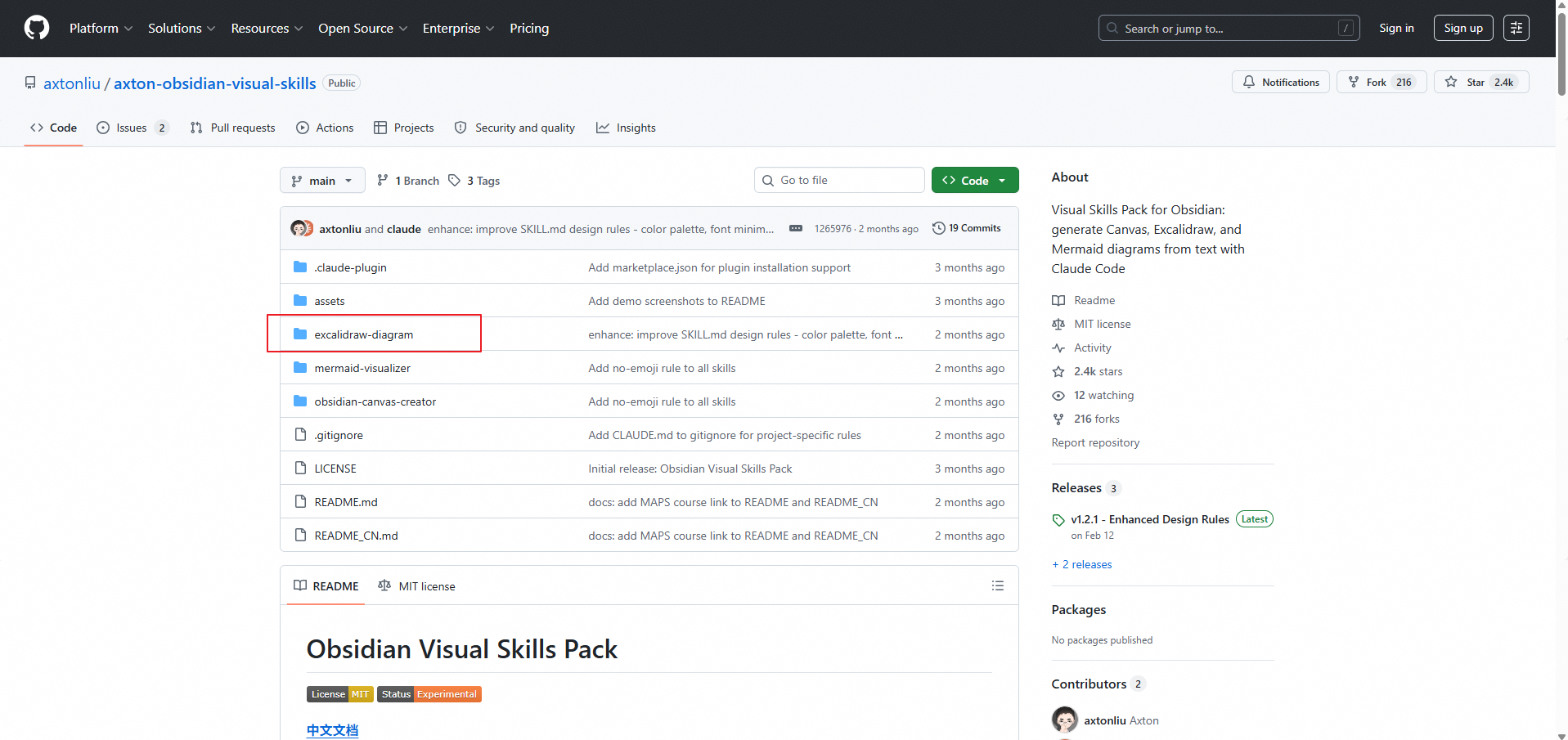Open the axton-obsidian-visual-skills repo link
Viewport: 1568px width, 740px height.
pyautogui.click(x=215, y=83)
